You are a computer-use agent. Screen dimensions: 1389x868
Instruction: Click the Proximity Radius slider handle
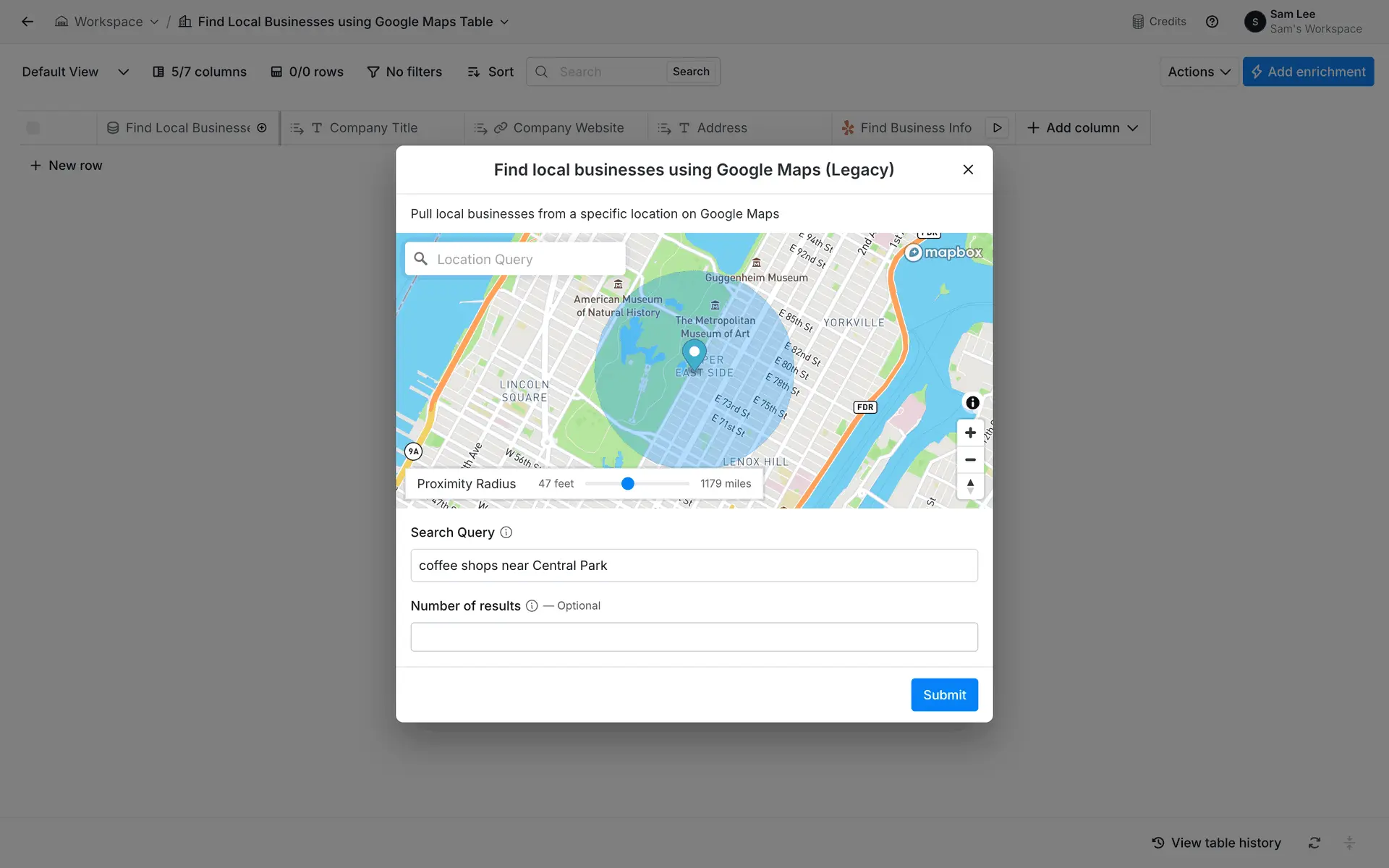[x=628, y=483]
